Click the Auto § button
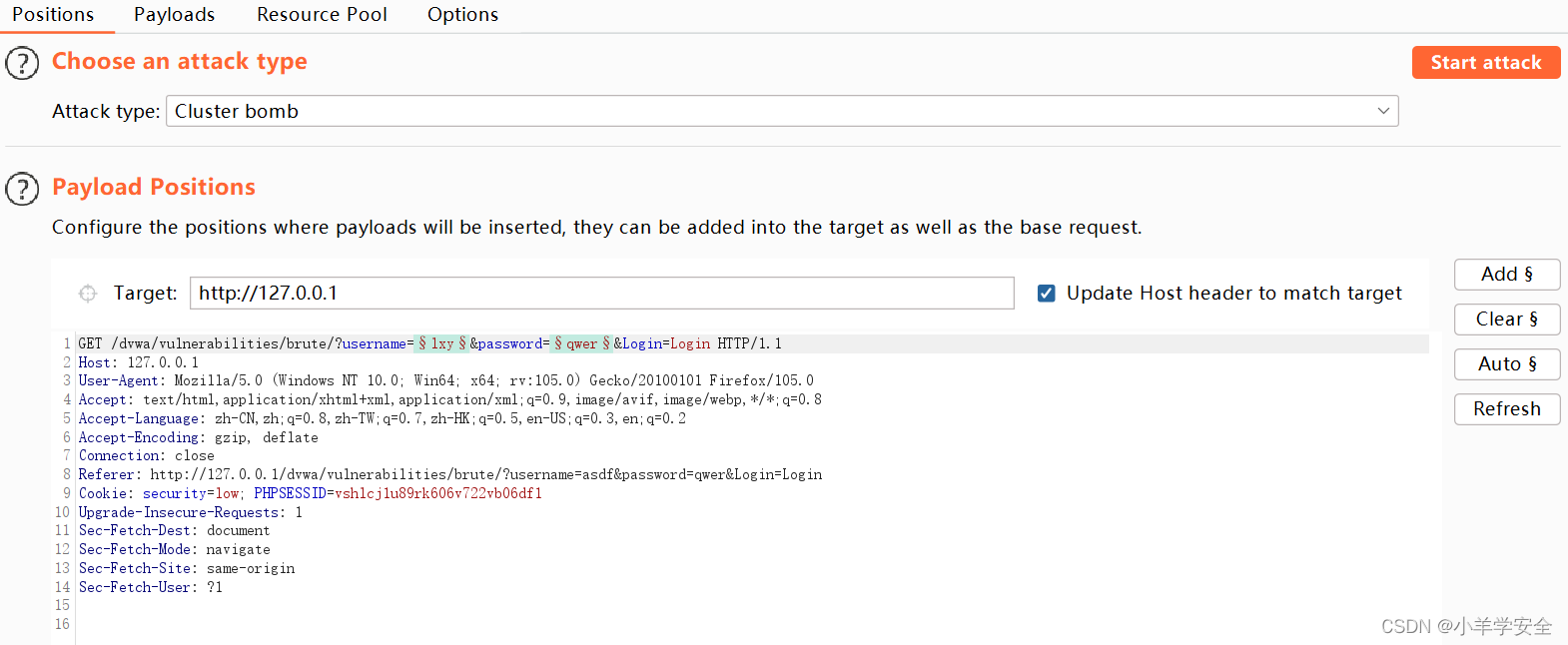 point(1506,363)
